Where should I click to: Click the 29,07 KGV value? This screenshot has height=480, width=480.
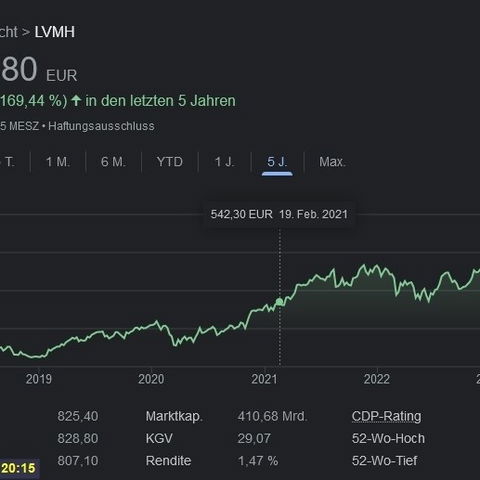254,438
